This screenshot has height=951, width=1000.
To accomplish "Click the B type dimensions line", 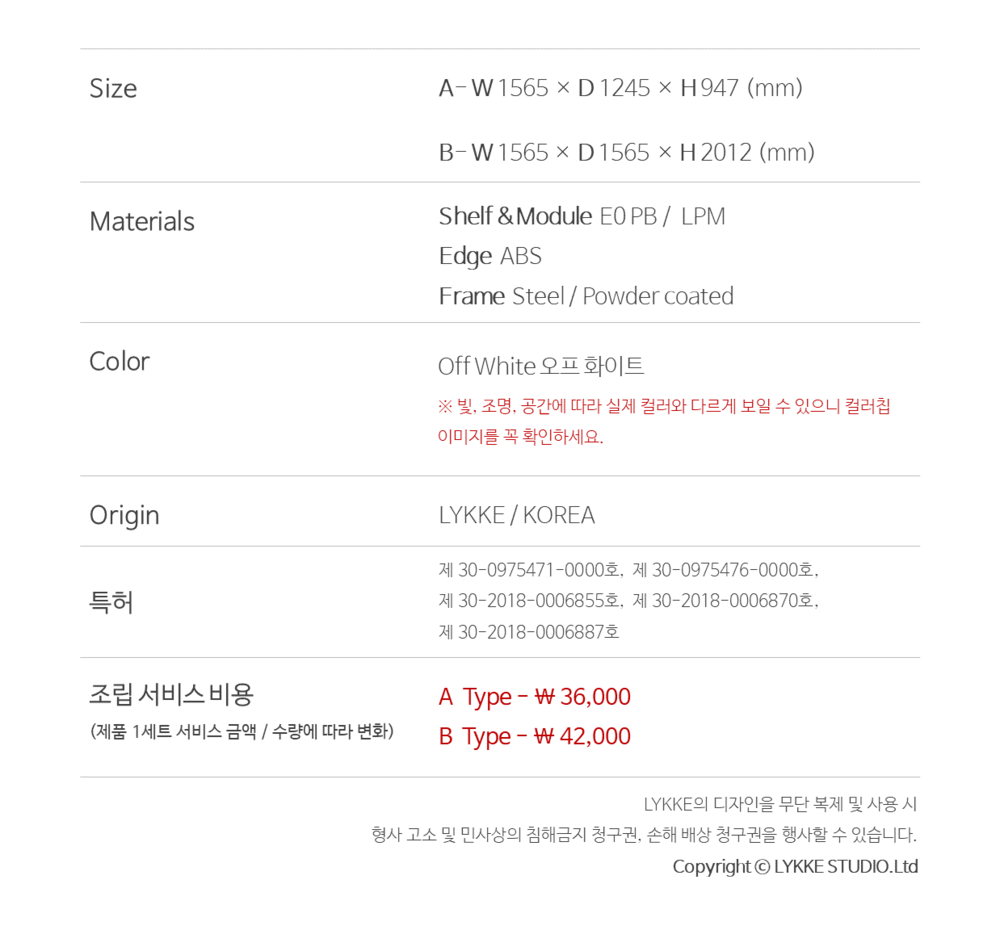I will pos(626,152).
